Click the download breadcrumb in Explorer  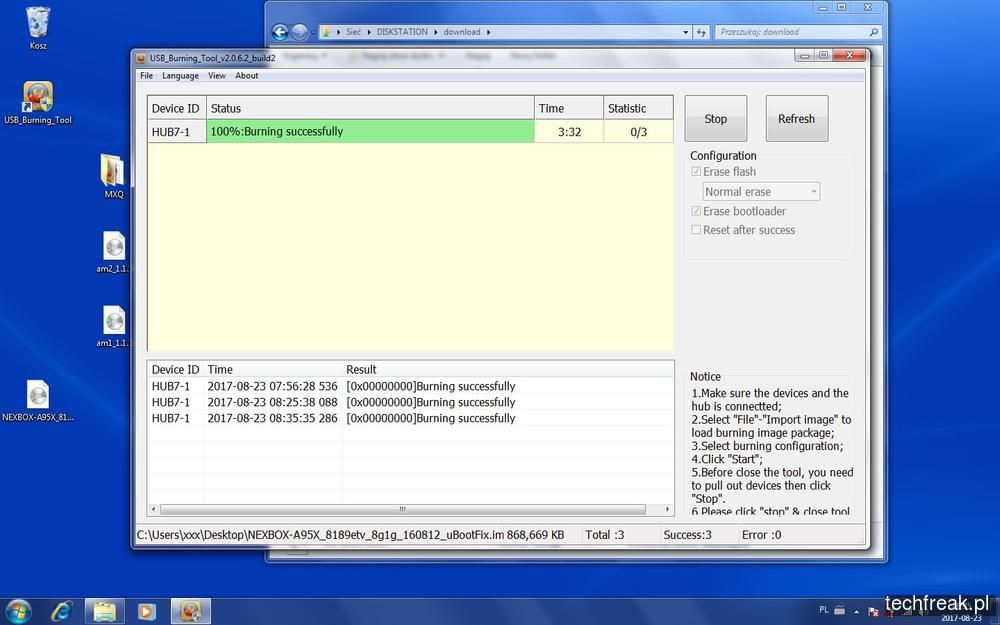click(x=462, y=32)
